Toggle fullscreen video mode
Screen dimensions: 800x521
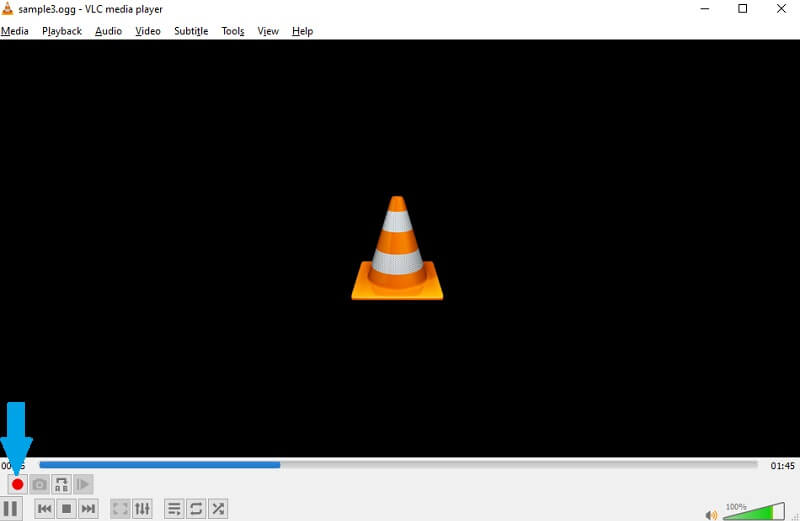120,509
